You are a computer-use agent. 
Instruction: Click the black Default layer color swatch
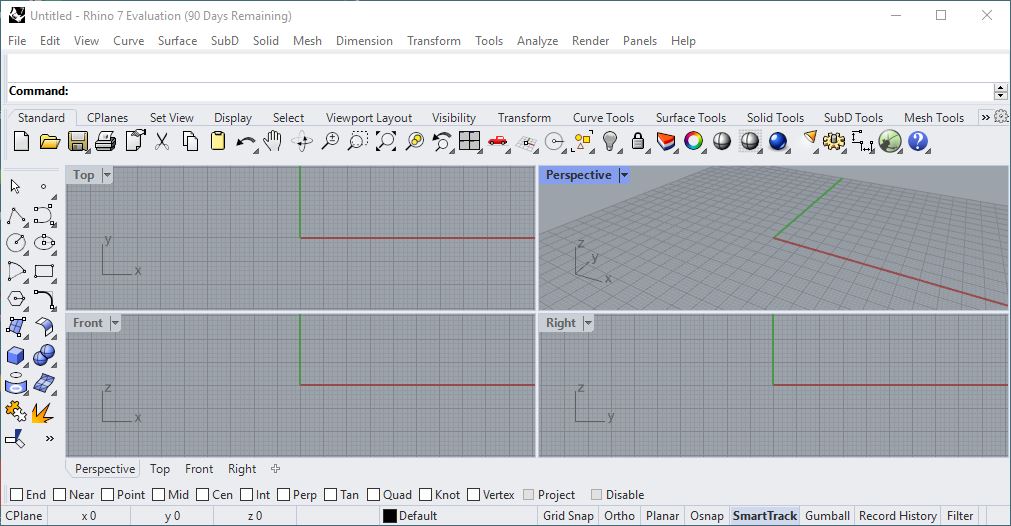tap(389, 516)
